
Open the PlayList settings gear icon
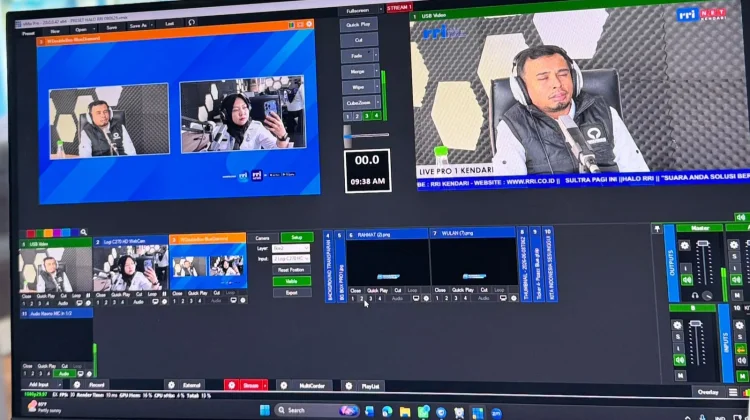click(x=349, y=386)
